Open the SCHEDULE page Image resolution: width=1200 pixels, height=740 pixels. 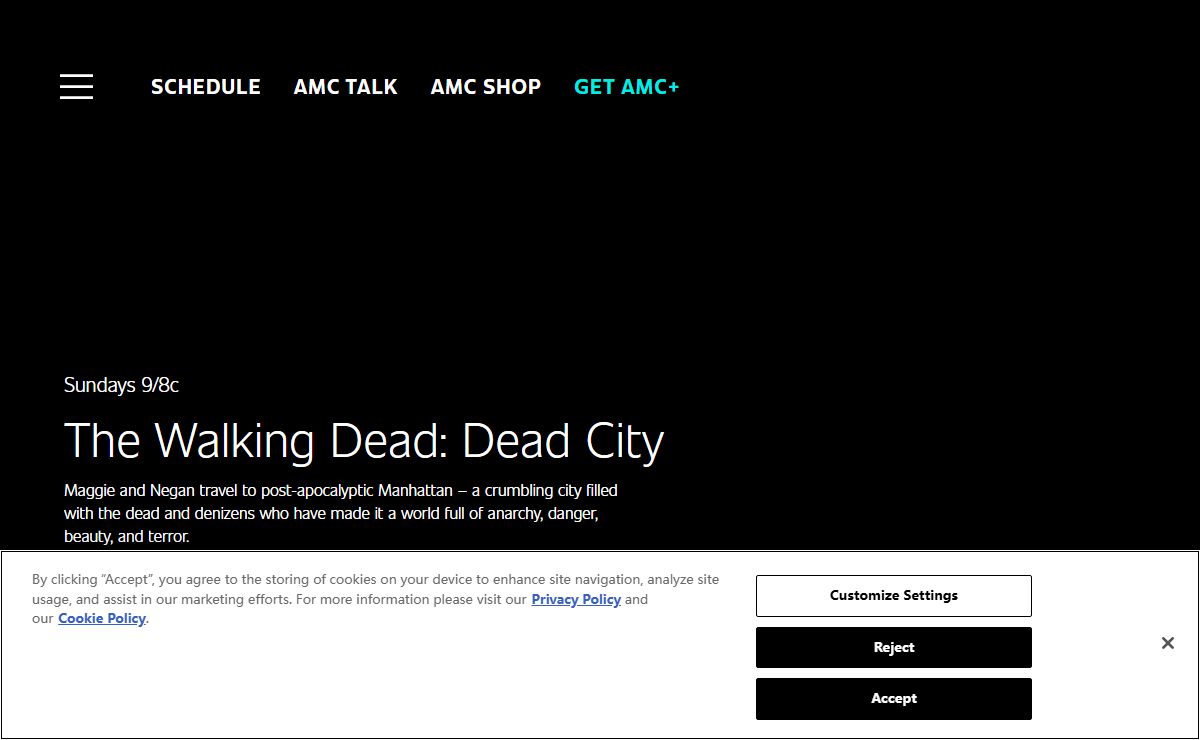click(206, 87)
